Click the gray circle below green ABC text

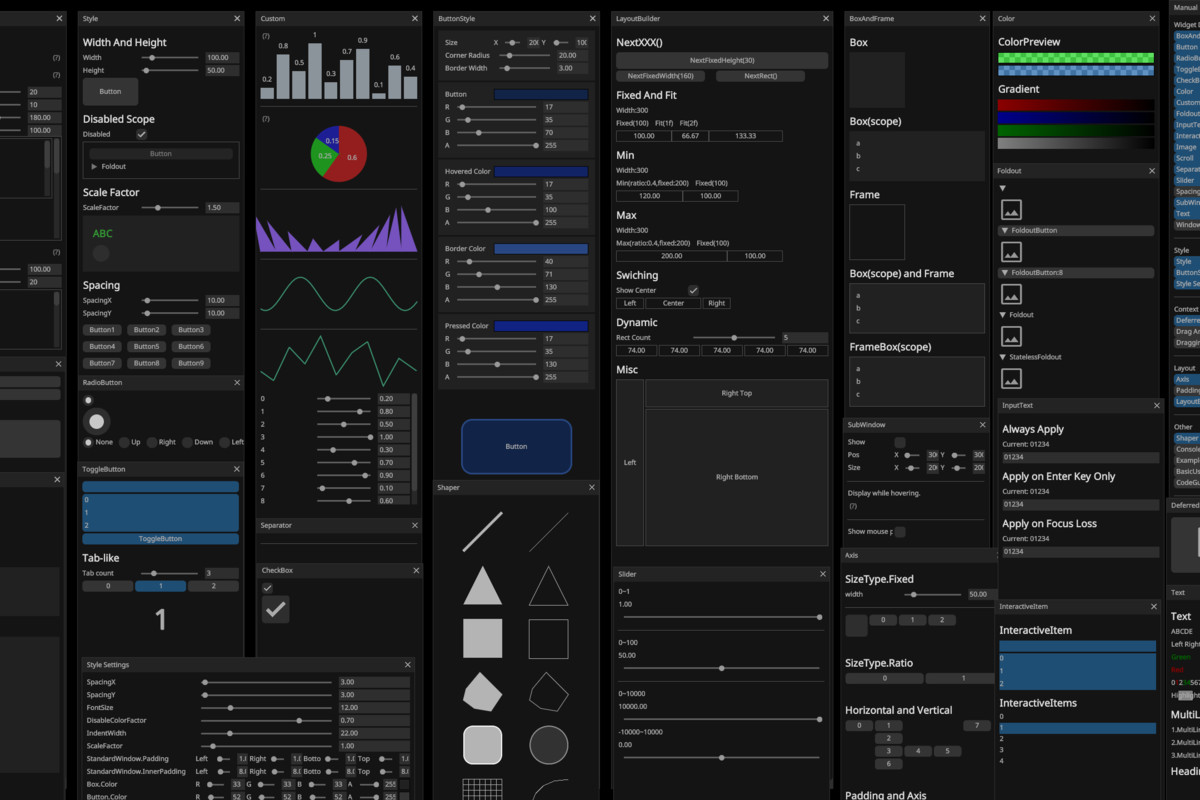101,253
